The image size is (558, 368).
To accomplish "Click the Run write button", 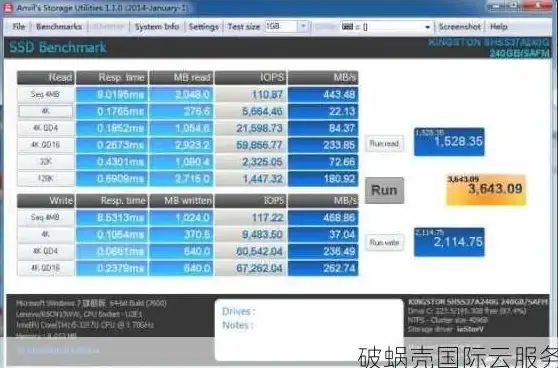I will click(384, 243).
